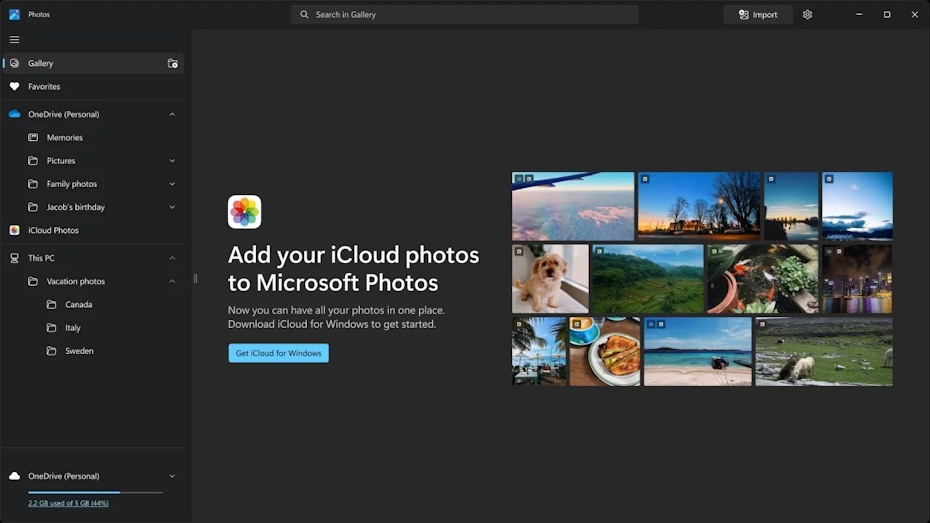Click the Search in Gallery field

464,15
